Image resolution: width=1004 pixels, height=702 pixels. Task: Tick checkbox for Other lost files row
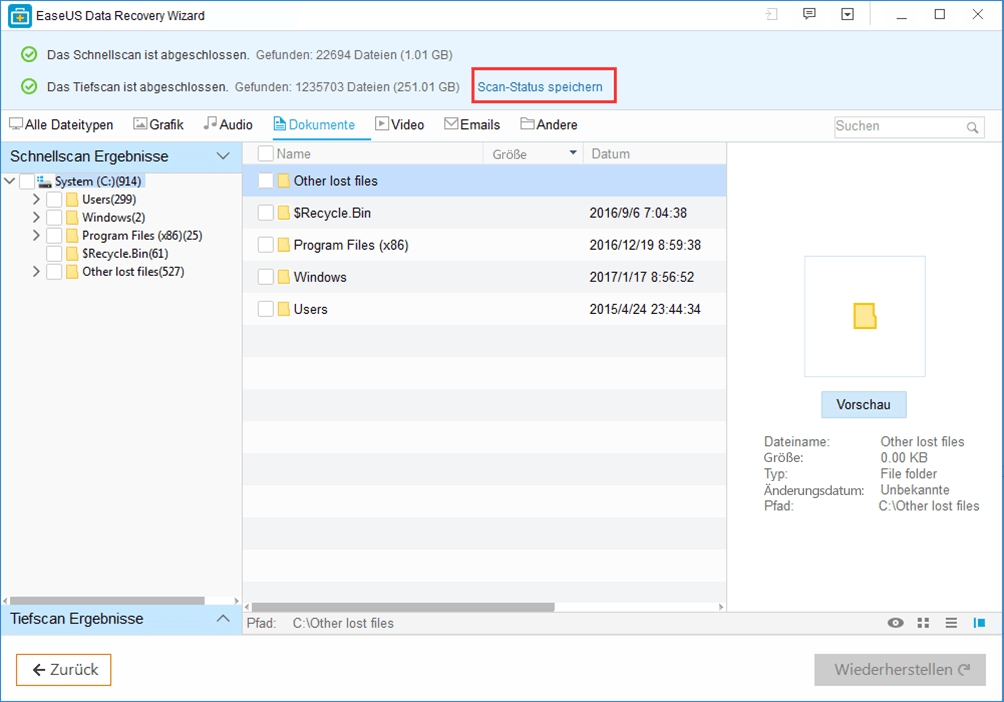click(265, 181)
